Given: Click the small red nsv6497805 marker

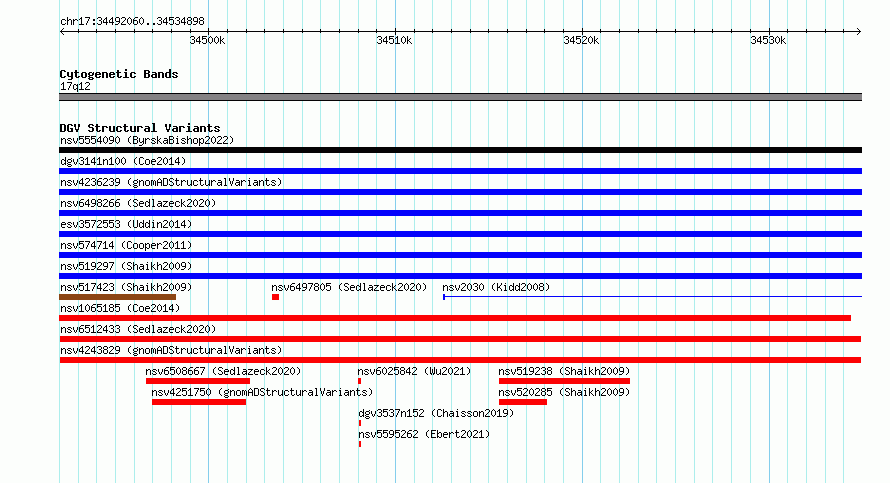Looking at the screenshot, I should click(x=275, y=297).
